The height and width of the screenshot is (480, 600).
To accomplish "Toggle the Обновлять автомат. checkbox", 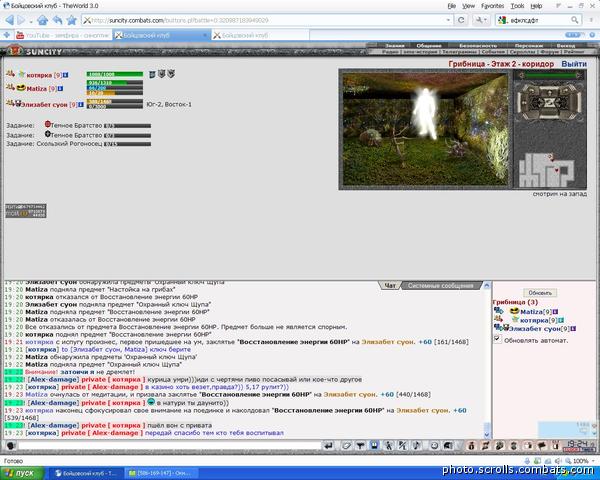I will [x=497, y=338].
